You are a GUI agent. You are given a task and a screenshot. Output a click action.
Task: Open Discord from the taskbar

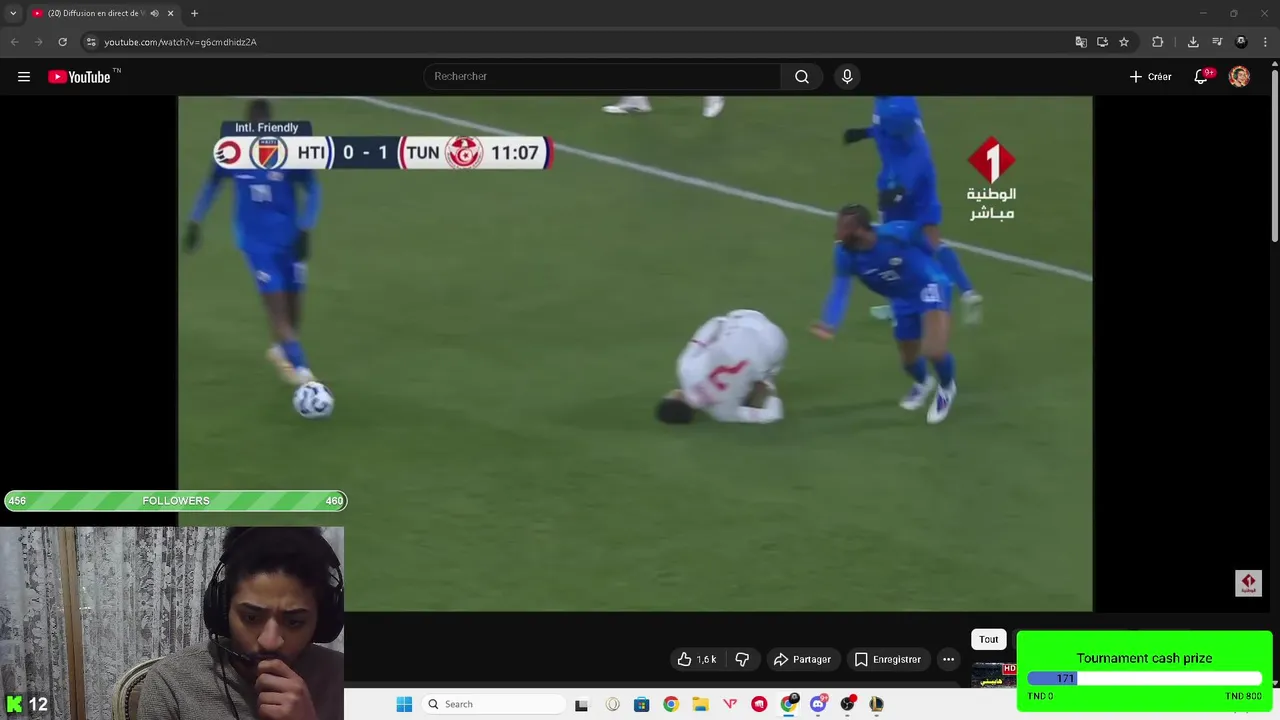(x=818, y=704)
